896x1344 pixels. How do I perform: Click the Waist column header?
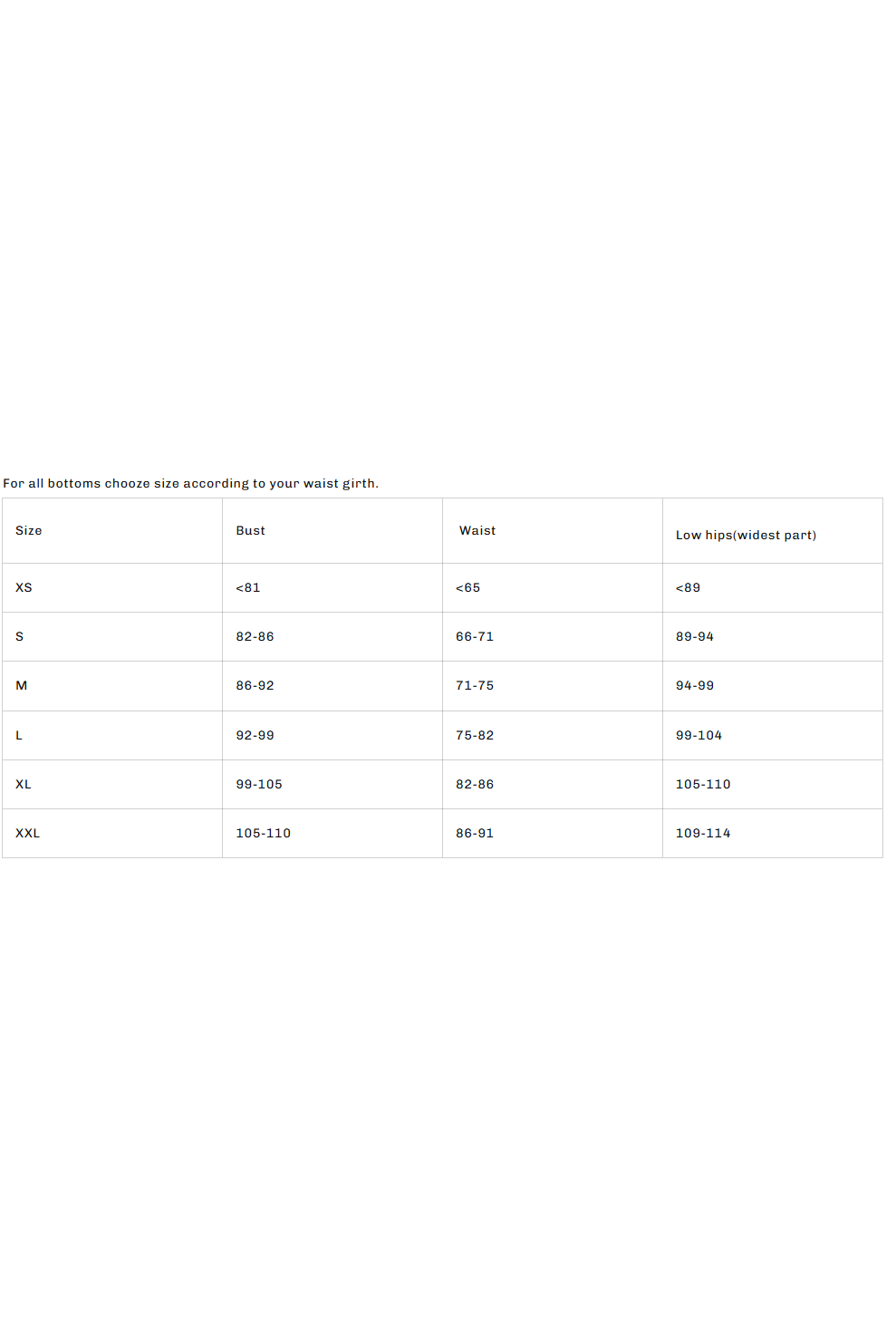pyautogui.click(x=477, y=531)
